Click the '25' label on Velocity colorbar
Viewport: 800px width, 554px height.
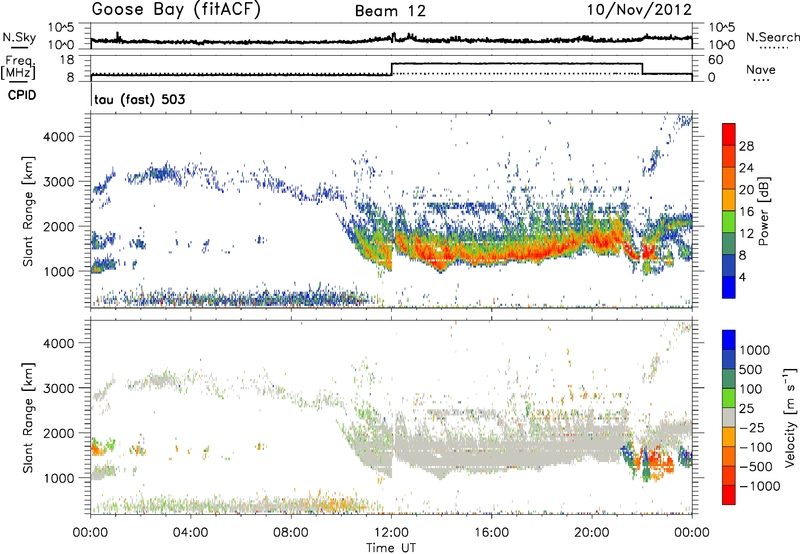746,408
